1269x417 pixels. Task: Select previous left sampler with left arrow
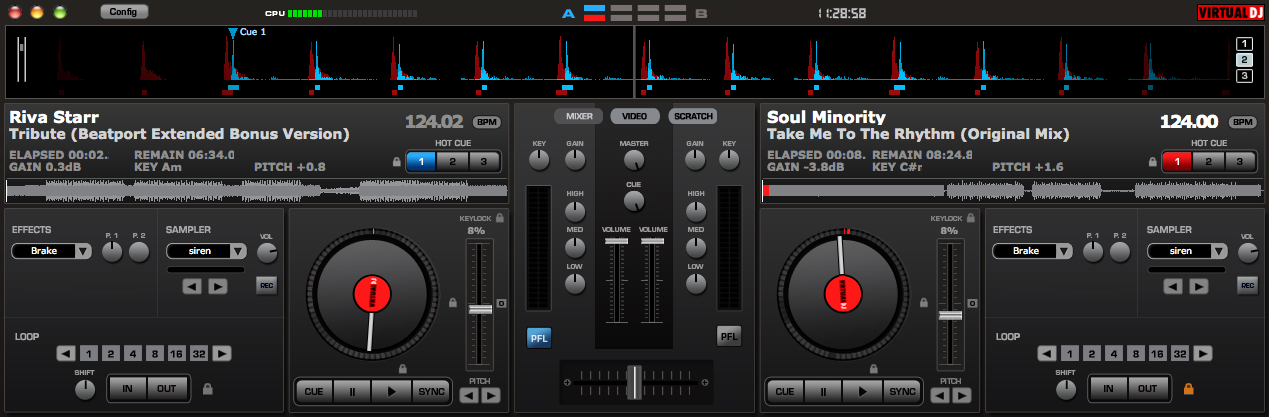pos(192,287)
